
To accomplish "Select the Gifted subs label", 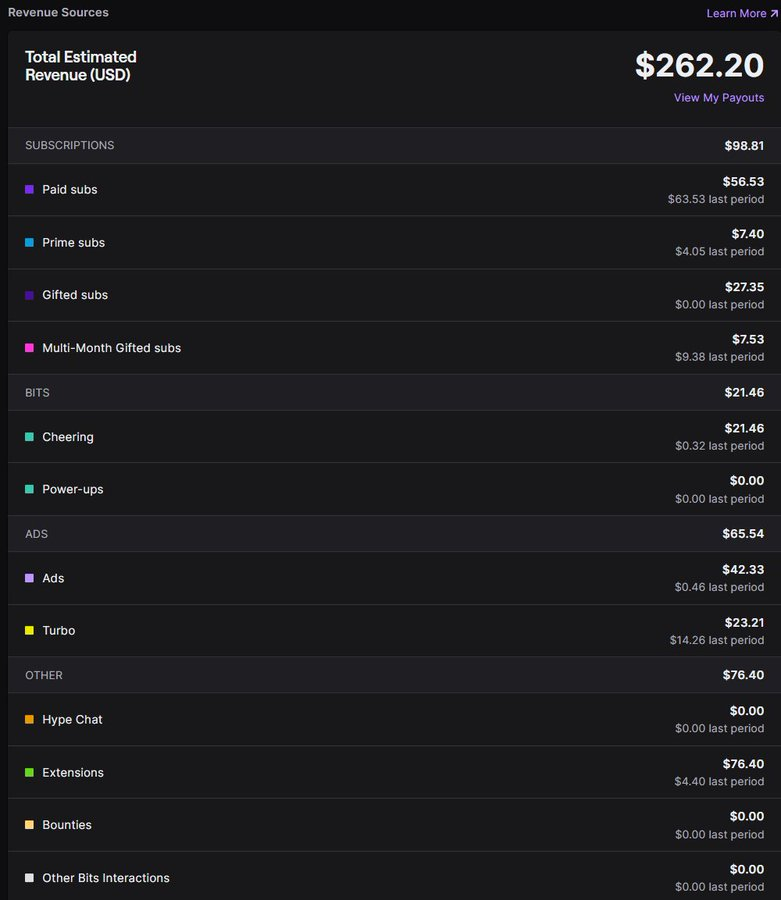I will pyautogui.click(x=75, y=295).
